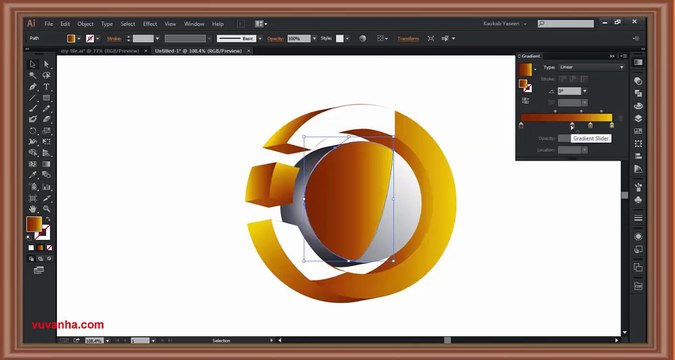Select the Pen tool
The height and width of the screenshot is (360, 675).
click(x=33, y=87)
